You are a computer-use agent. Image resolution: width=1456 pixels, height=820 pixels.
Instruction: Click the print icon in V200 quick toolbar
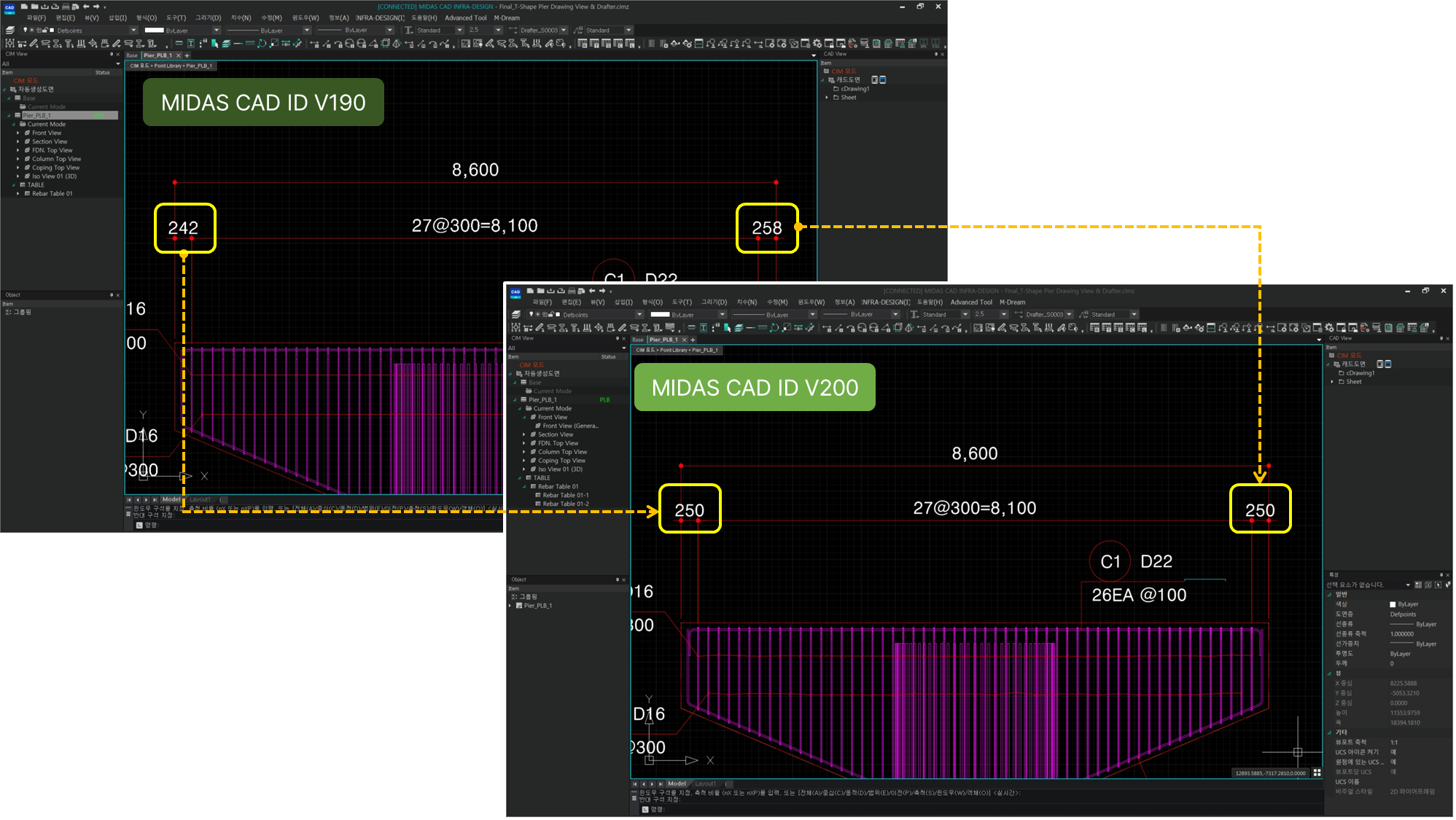tap(572, 291)
